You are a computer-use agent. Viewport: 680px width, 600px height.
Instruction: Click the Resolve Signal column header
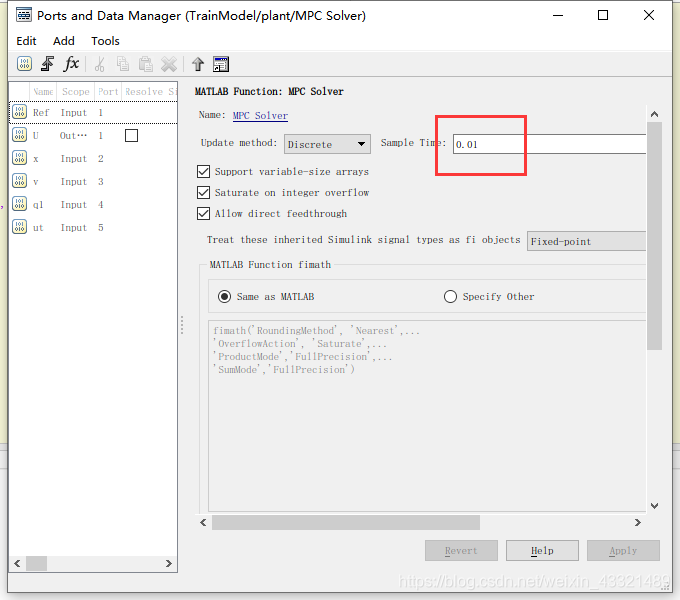[x=150, y=91]
